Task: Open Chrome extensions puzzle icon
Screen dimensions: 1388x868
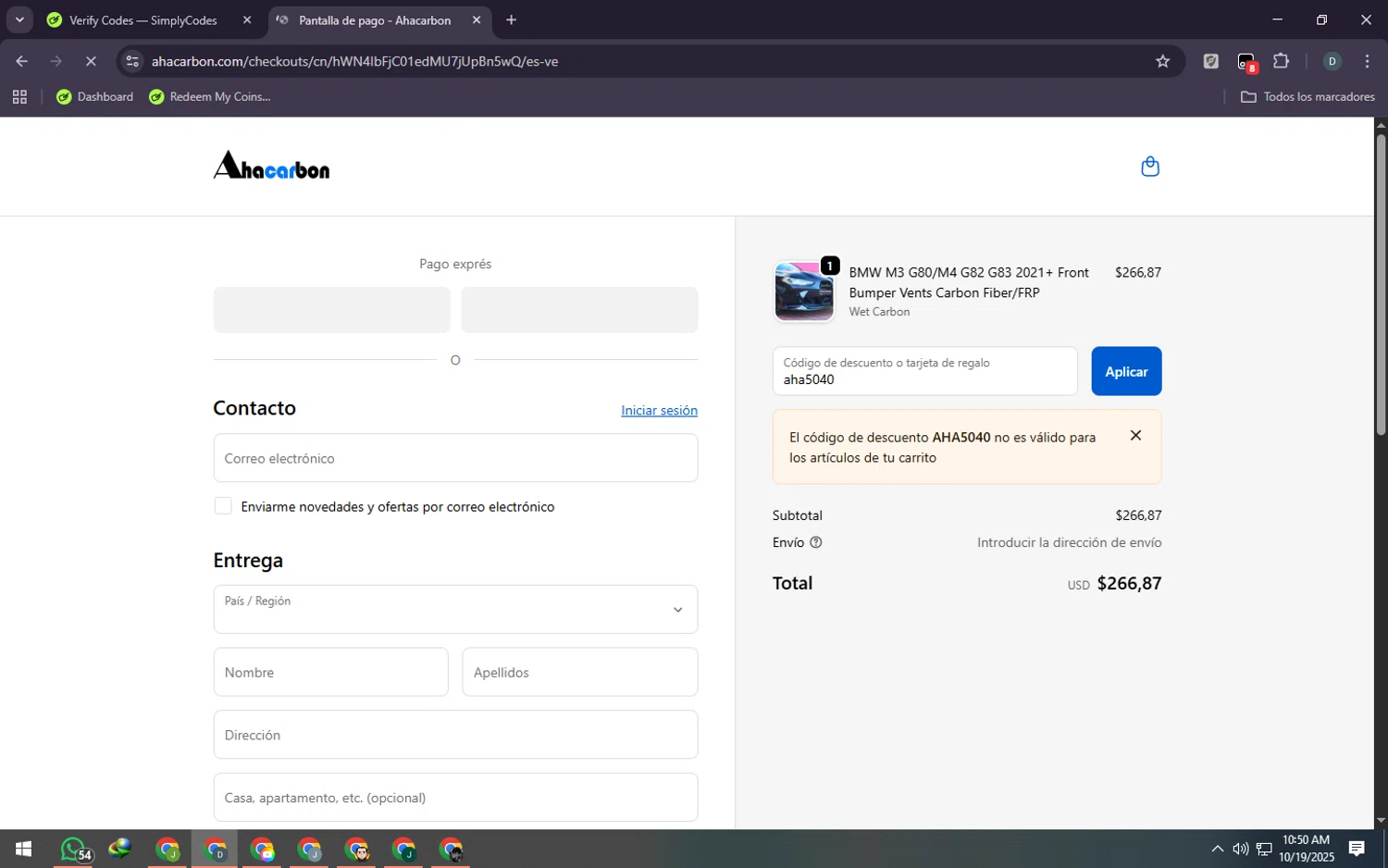Action: click(x=1281, y=61)
